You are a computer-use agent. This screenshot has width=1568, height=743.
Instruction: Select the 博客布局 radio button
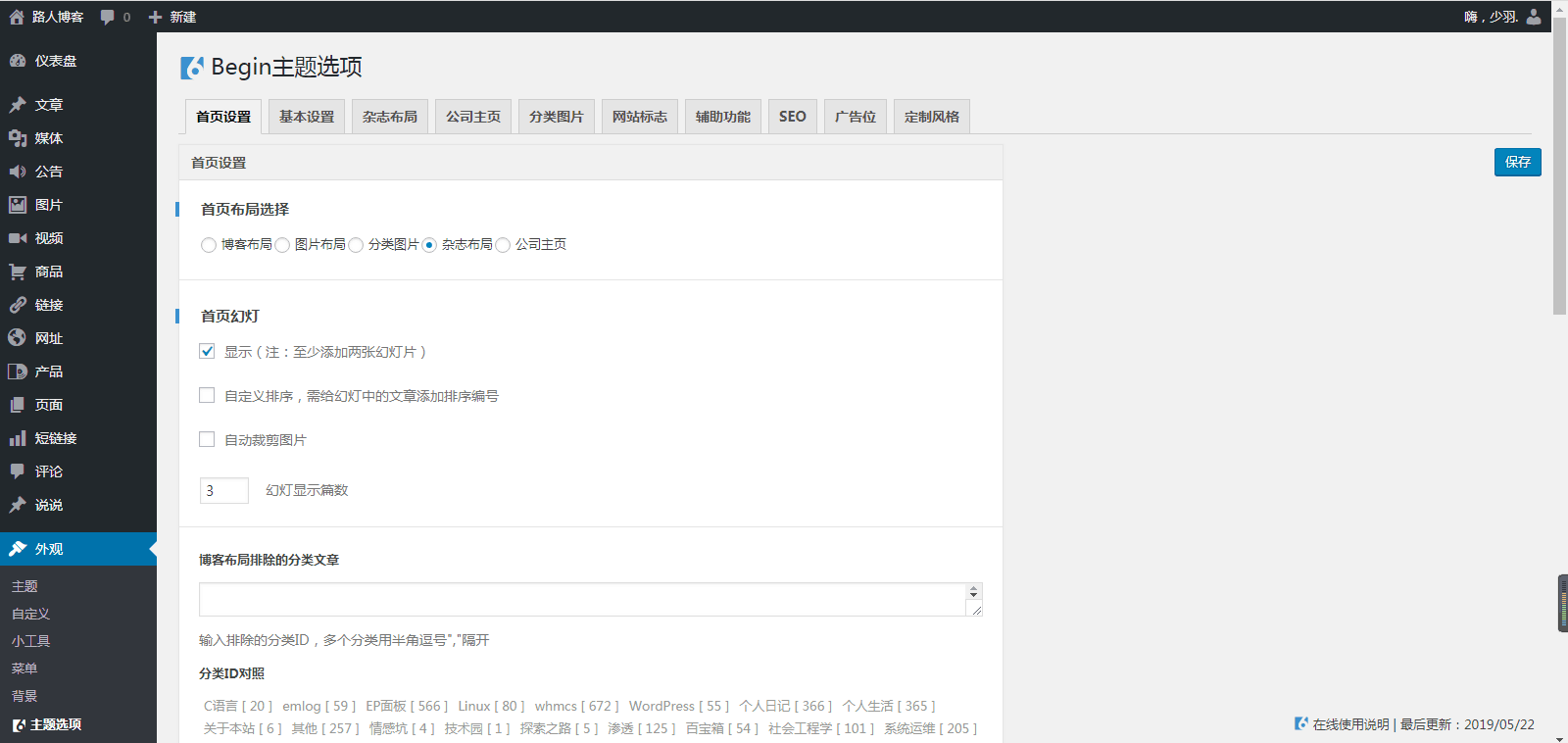pyautogui.click(x=208, y=245)
